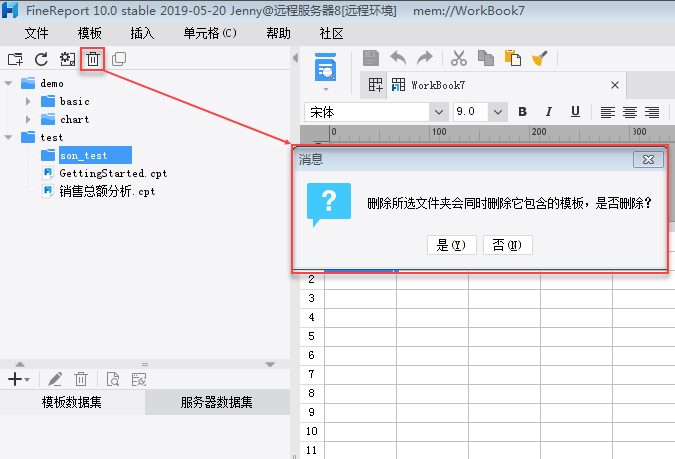Click the scissors cut icon

(x=459, y=58)
